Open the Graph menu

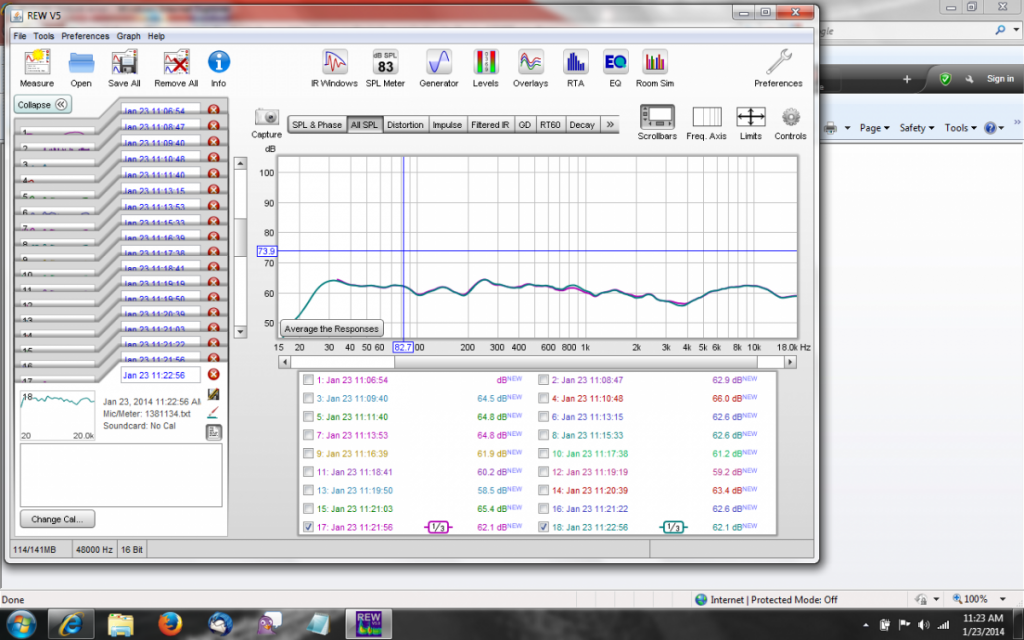(x=129, y=36)
